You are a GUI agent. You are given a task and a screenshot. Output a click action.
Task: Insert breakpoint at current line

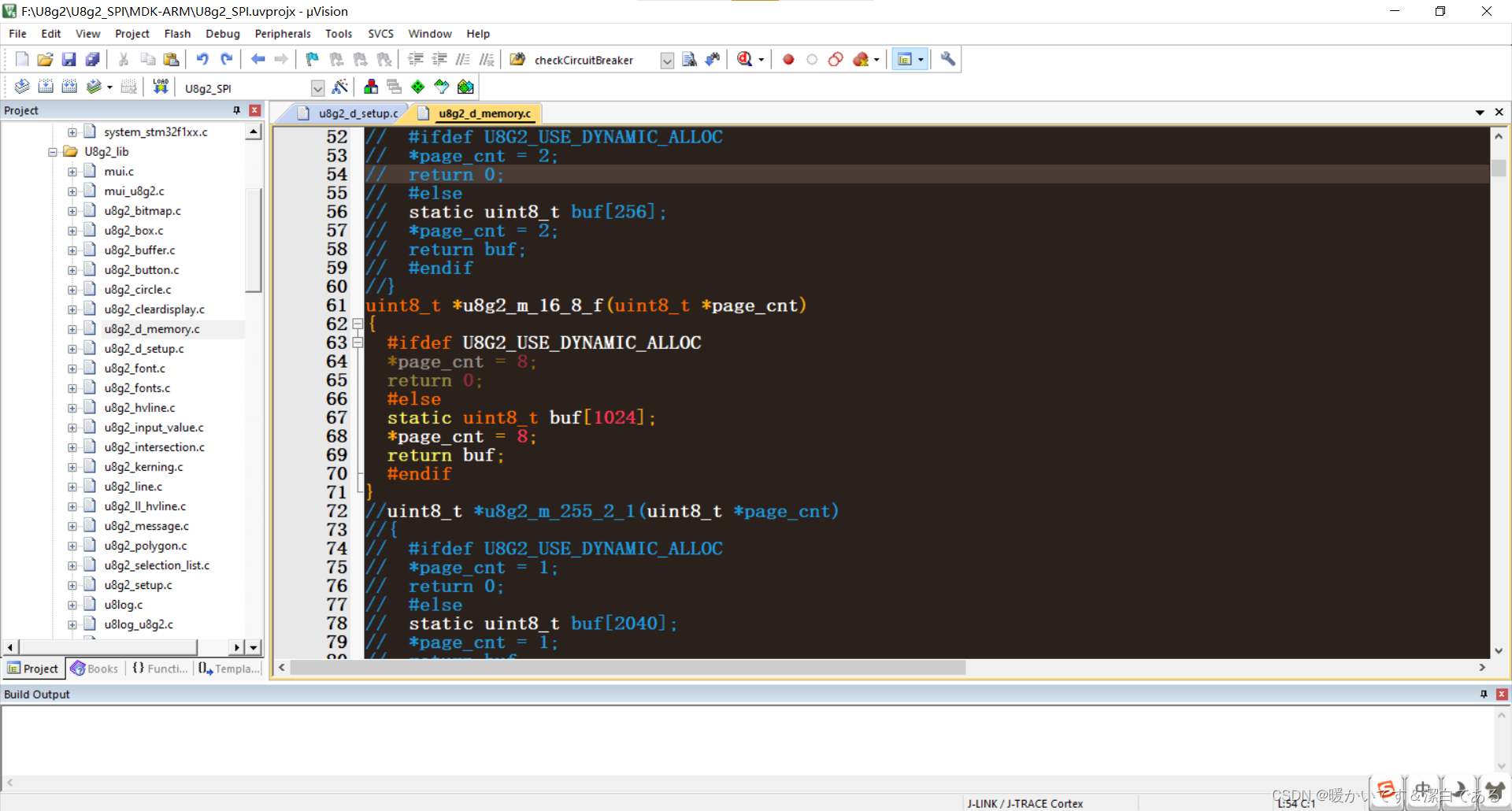click(x=788, y=59)
